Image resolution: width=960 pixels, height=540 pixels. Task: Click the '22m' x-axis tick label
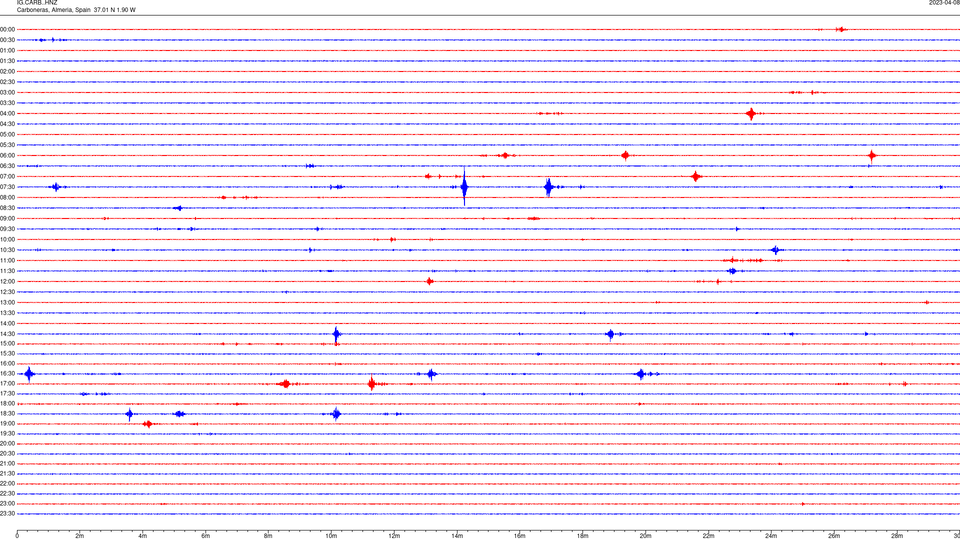click(708, 536)
